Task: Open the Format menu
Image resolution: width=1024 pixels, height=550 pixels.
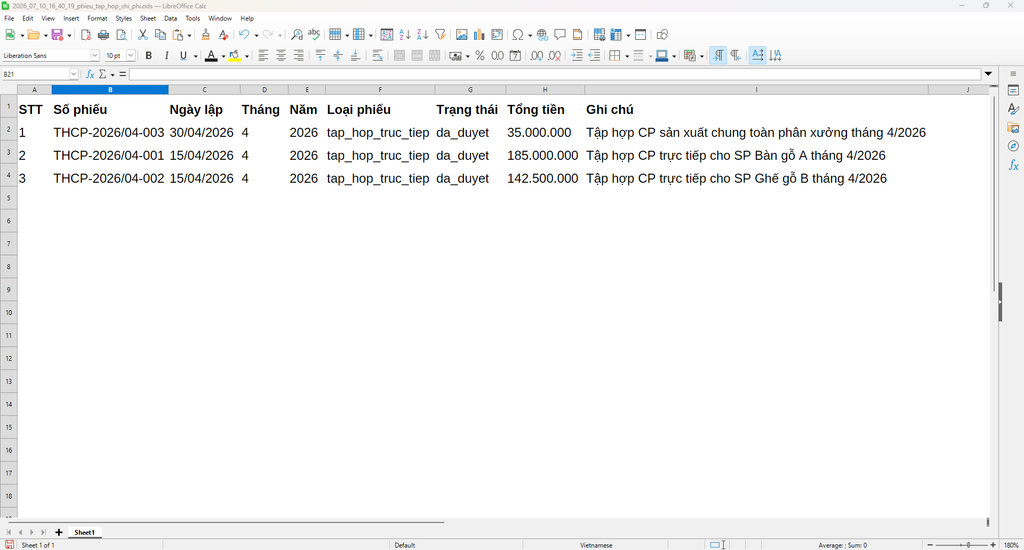Action: 97,18
